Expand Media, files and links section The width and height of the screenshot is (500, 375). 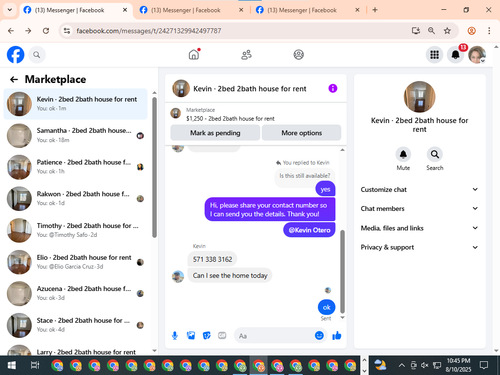tap(419, 228)
